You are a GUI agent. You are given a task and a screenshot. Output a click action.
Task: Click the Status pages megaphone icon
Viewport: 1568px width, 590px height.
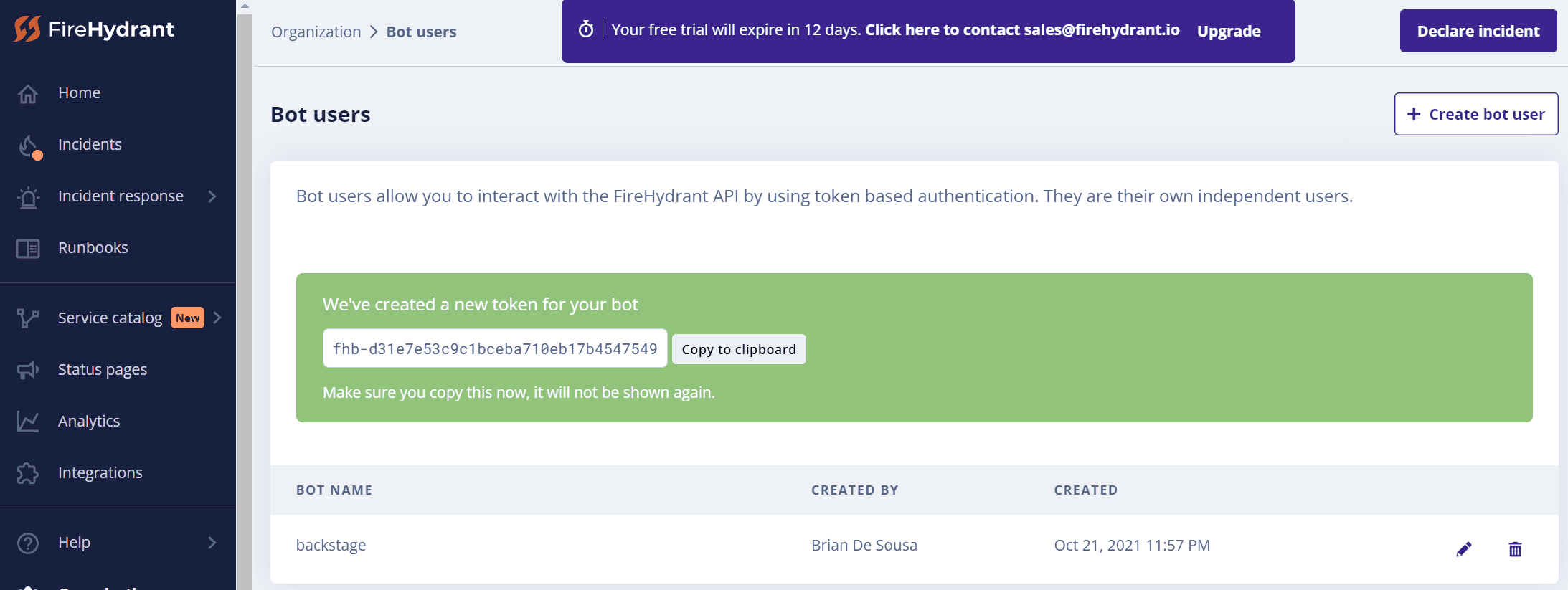pos(28,370)
